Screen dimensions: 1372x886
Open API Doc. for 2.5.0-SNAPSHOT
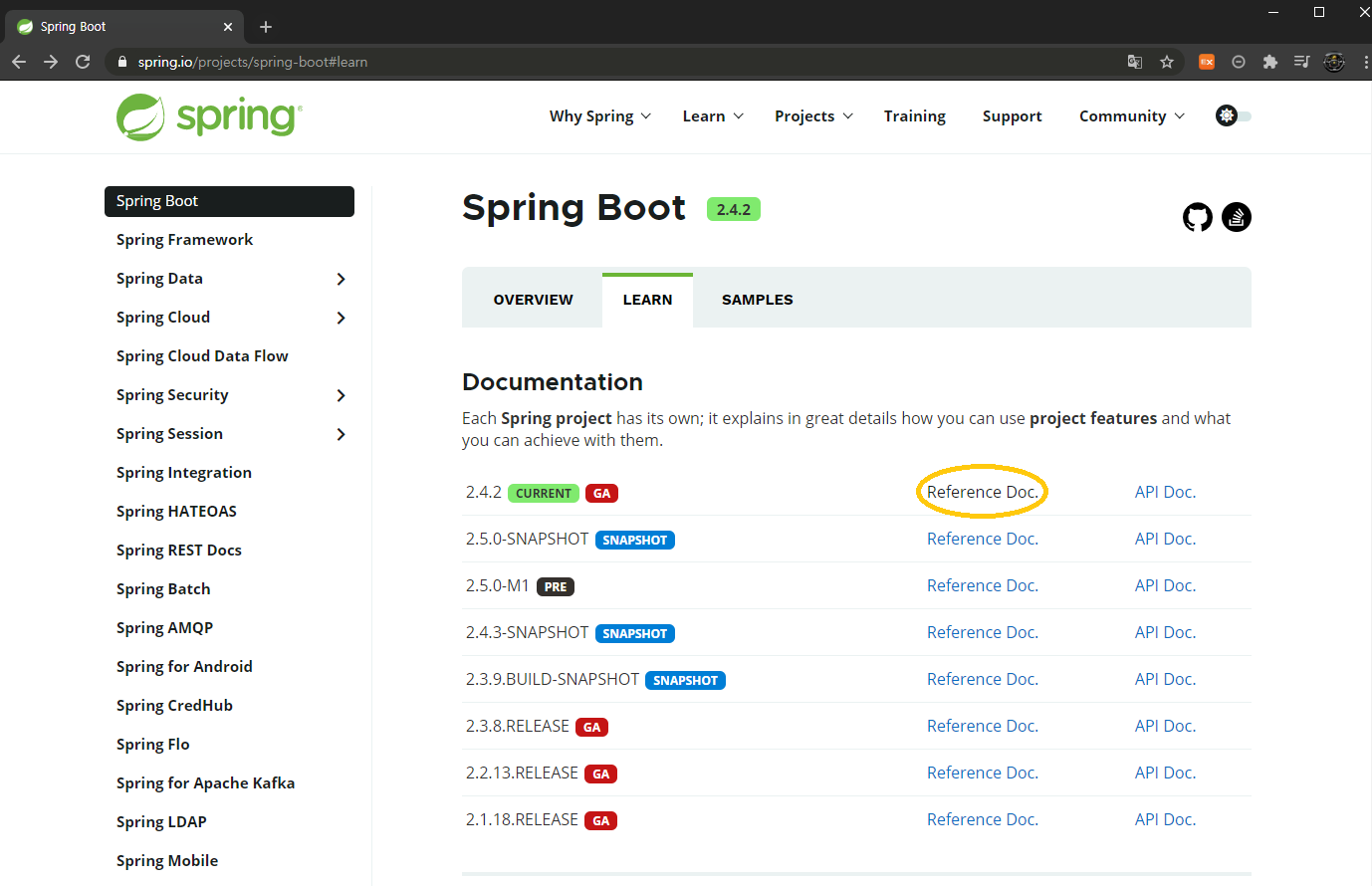(1166, 539)
